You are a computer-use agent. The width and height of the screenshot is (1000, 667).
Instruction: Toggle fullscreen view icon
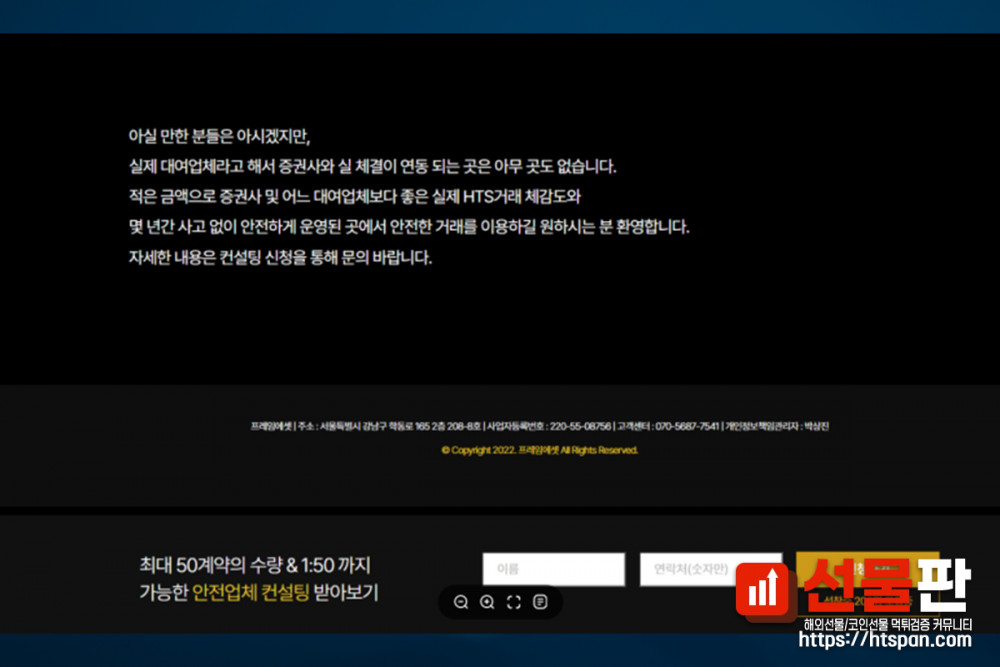pyautogui.click(x=514, y=602)
